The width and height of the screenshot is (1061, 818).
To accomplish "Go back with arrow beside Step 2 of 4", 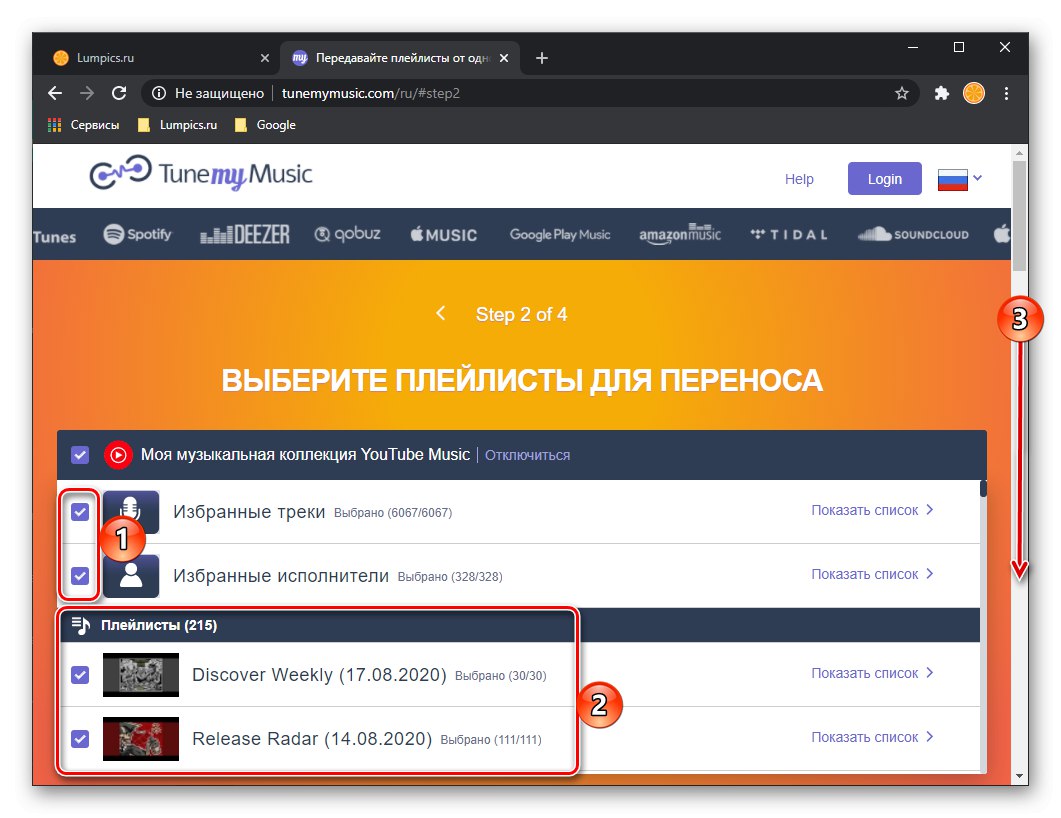I will (441, 313).
